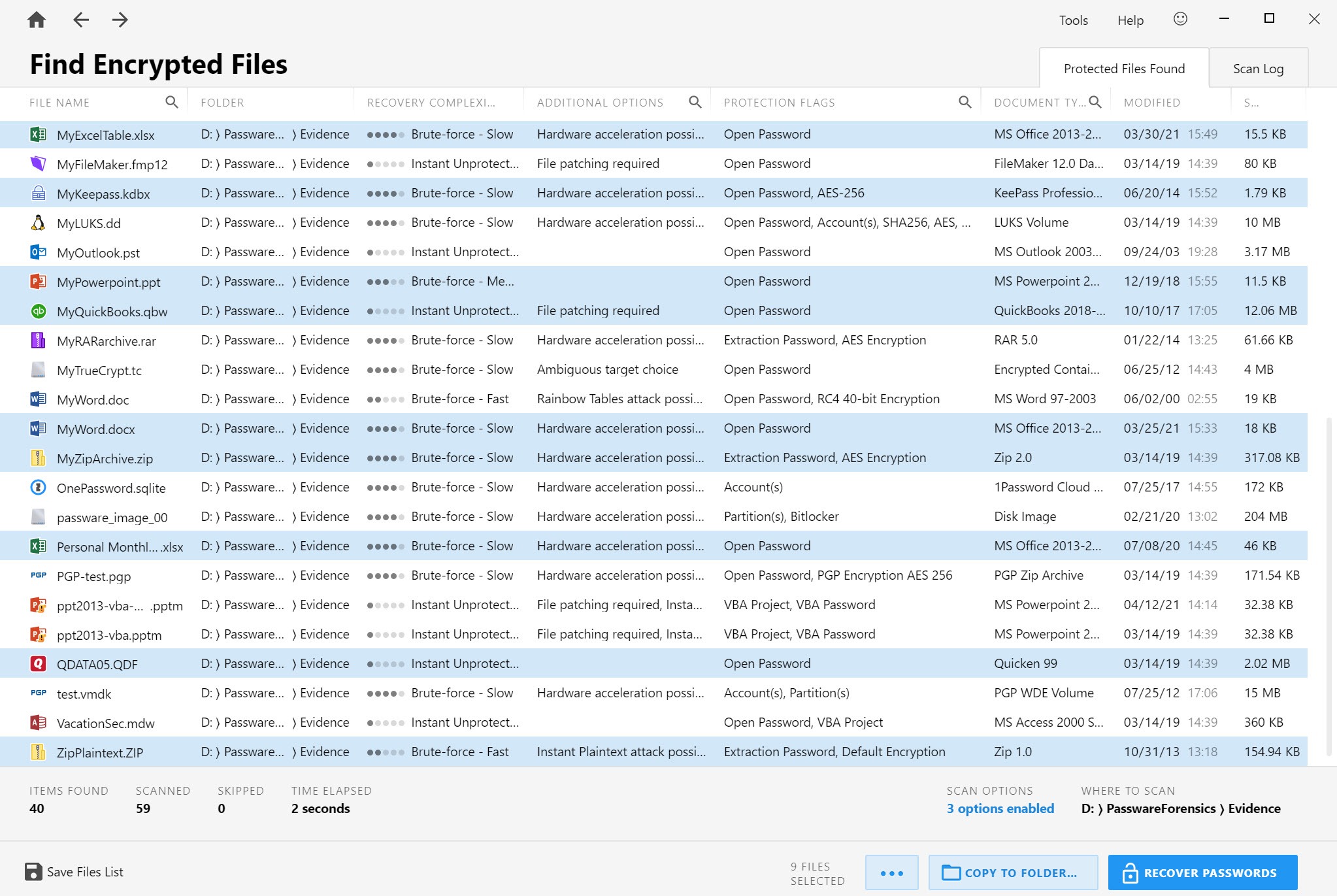The height and width of the screenshot is (896, 1337).
Task: Open the 3 options enabled link
Action: pos(1000,808)
